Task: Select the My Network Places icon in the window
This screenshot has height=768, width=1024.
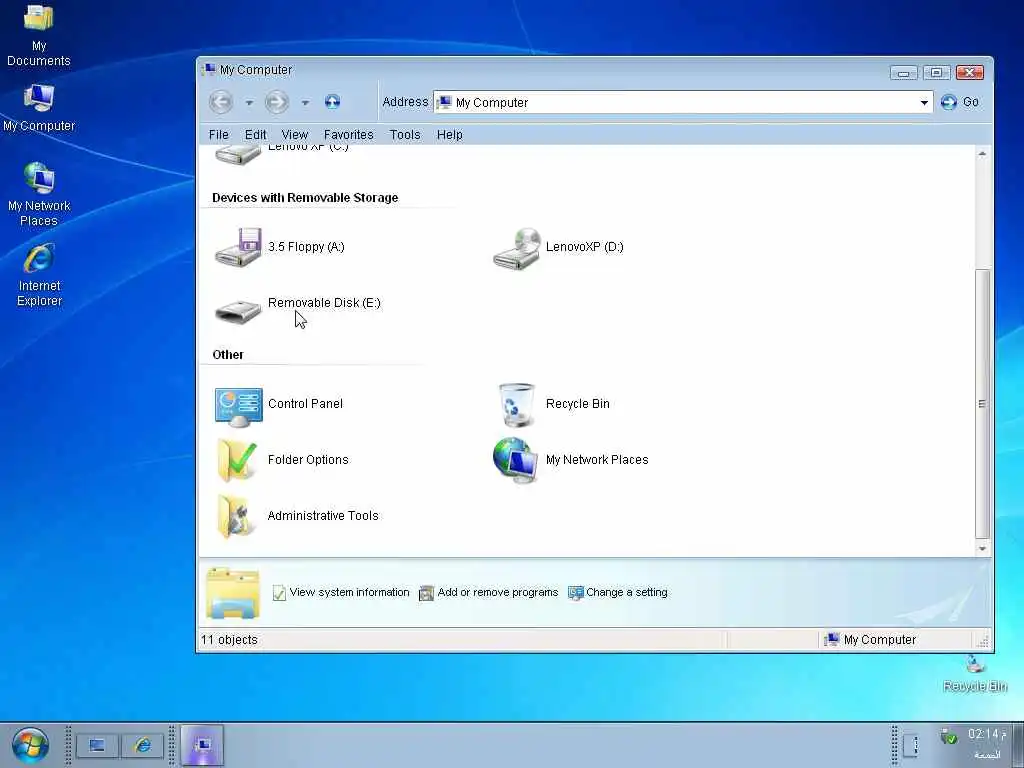Action: [x=515, y=460]
